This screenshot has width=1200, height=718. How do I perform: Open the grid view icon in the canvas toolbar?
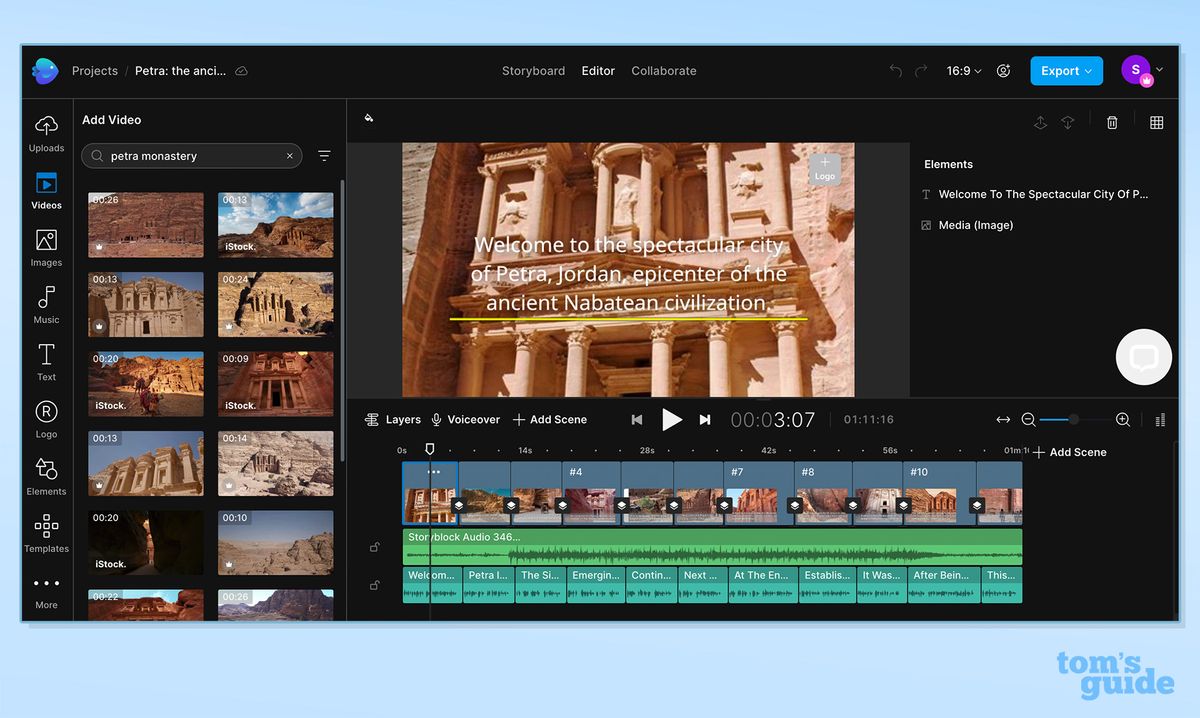1157,122
